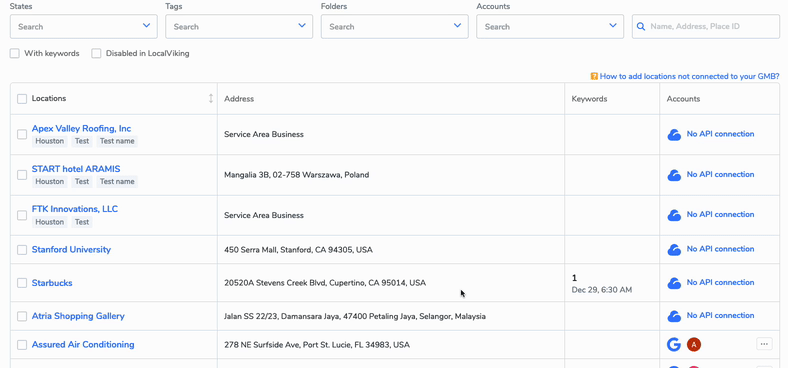Open the Assured Air Conditioning location
The image size is (788, 368).
[83, 344]
